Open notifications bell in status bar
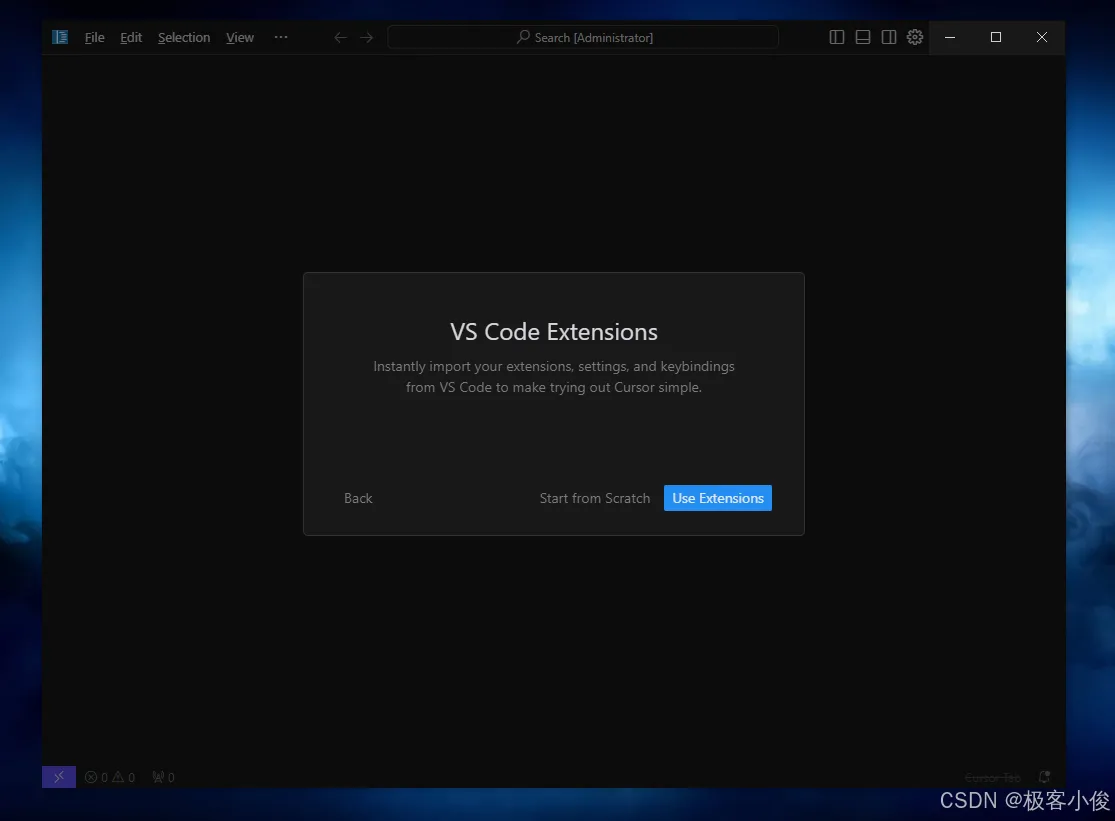Screen dimensions: 1115x821 [x=1045, y=777]
